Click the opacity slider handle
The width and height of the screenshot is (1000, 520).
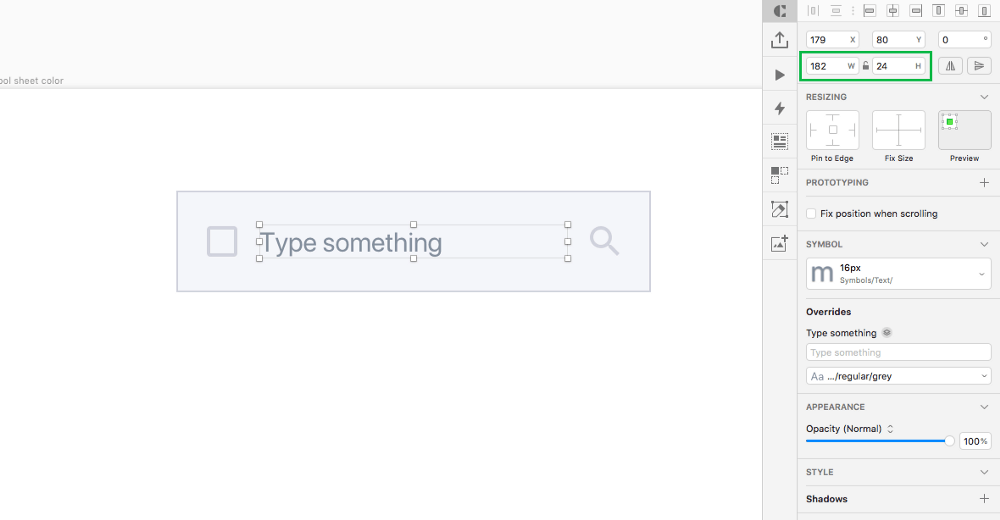tap(950, 441)
